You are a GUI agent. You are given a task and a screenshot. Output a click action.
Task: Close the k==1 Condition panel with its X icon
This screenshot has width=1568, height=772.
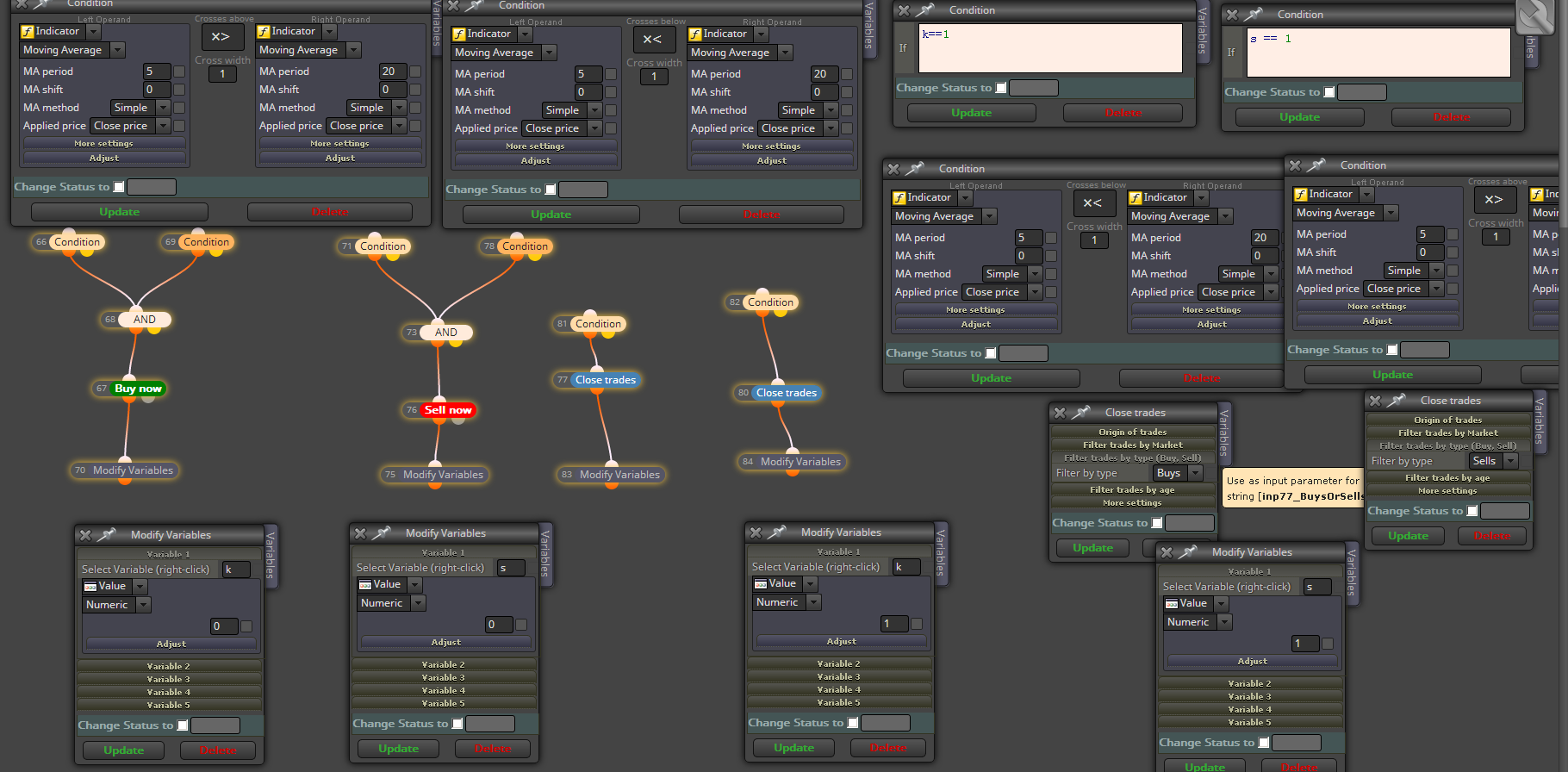[903, 10]
